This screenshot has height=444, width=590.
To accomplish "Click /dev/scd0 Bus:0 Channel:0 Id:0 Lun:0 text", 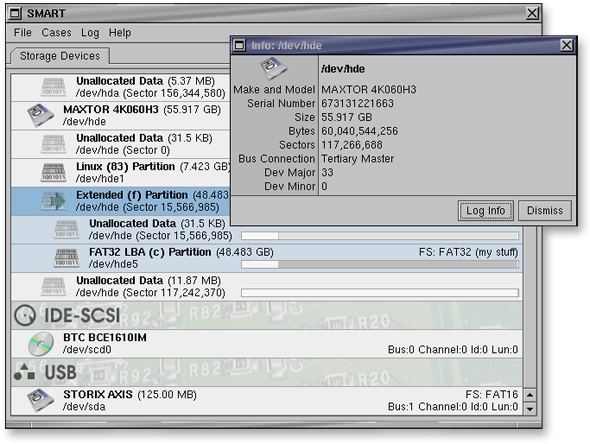I will 453,350.
